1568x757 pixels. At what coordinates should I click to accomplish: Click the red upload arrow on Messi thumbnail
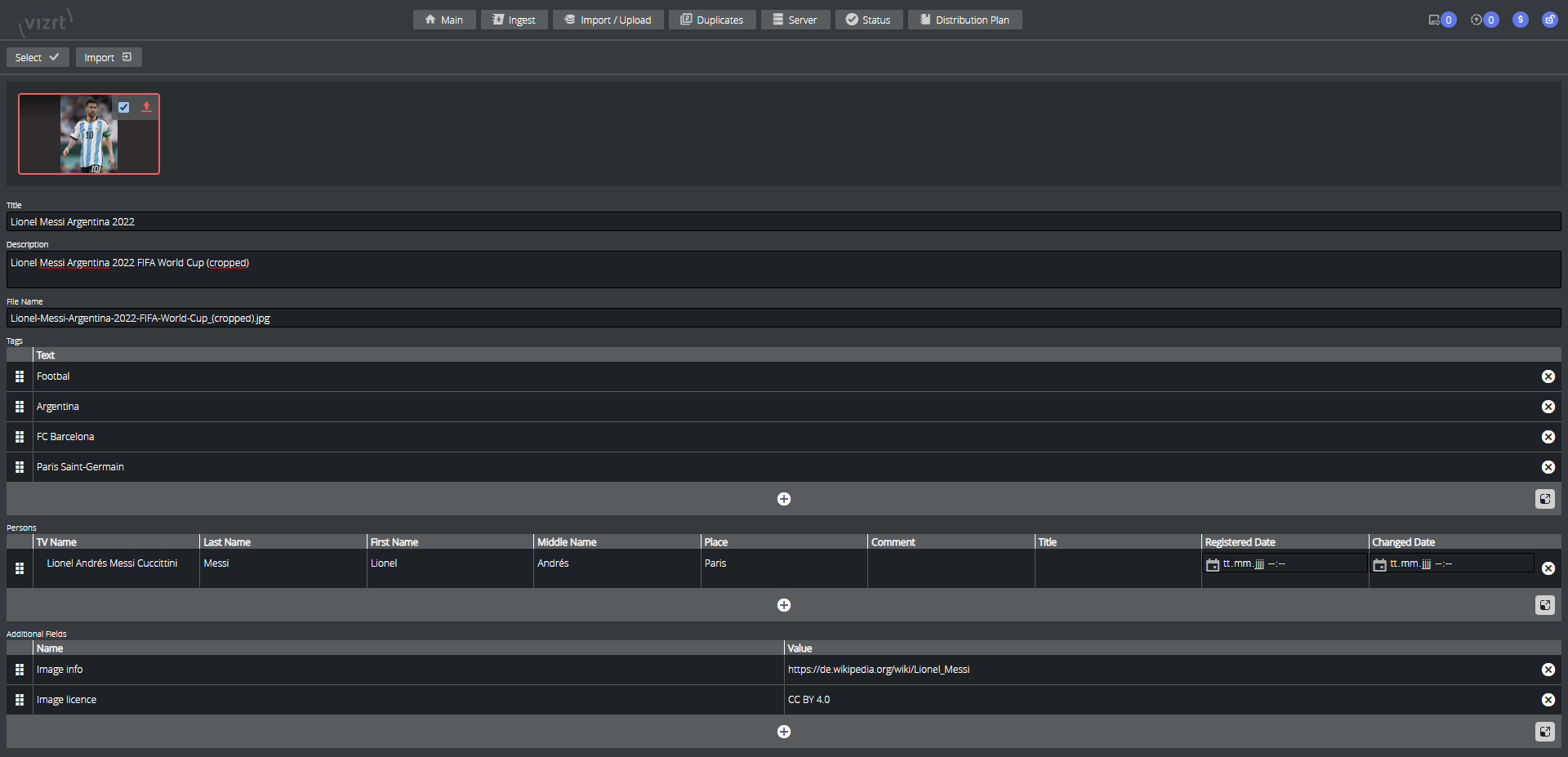(147, 106)
